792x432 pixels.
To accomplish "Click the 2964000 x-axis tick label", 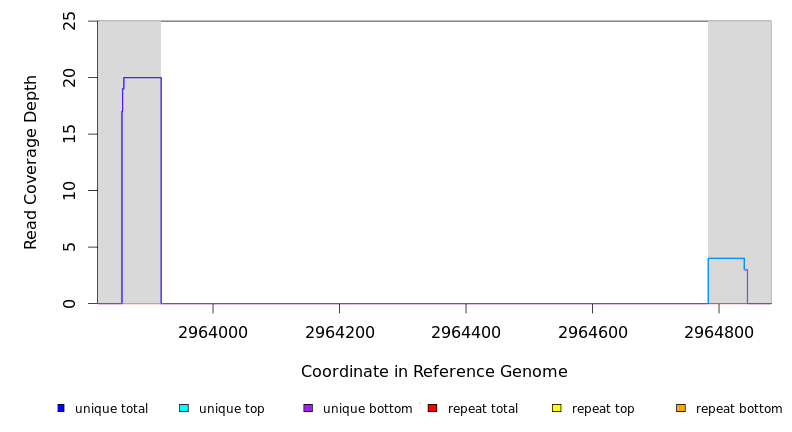I will pyautogui.click(x=213, y=332).
